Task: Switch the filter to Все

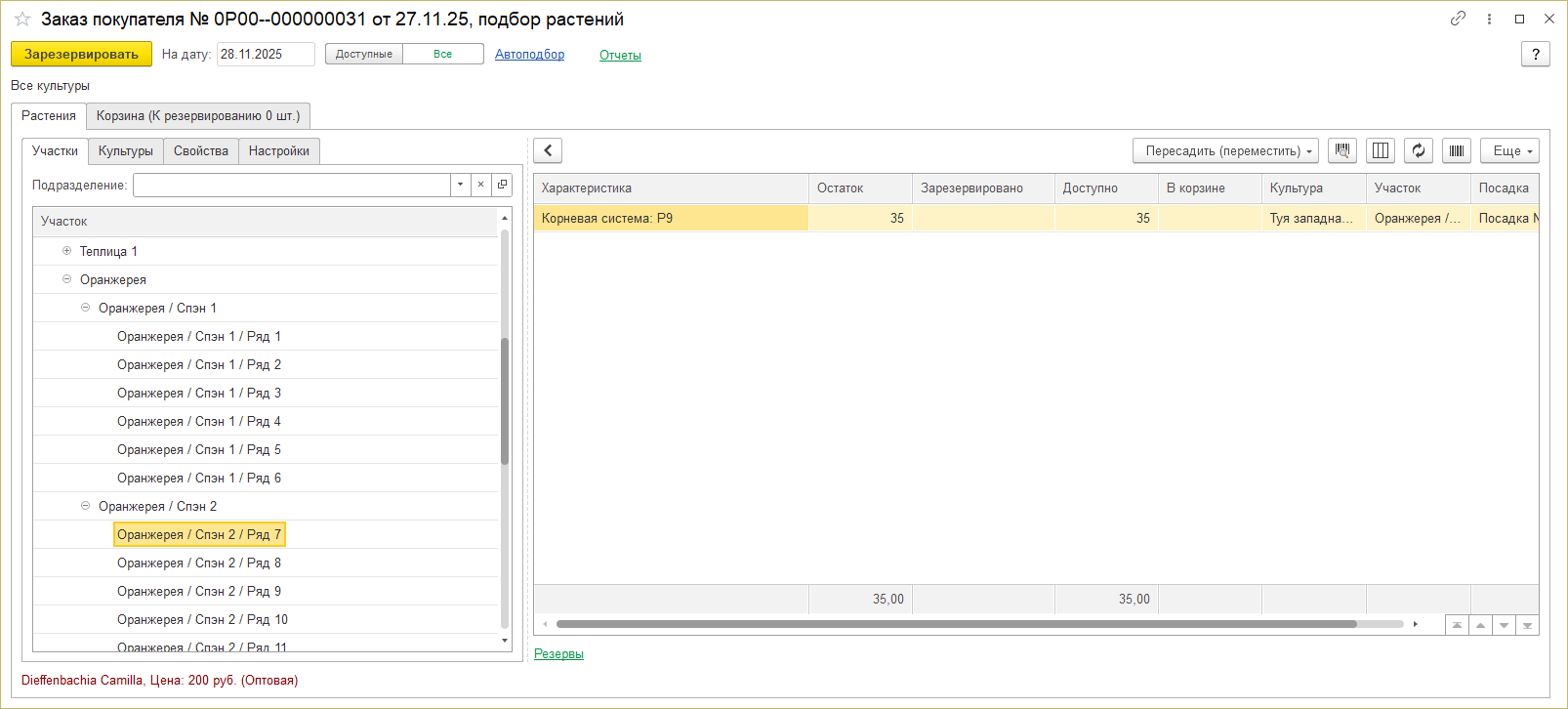Action: tap(443, 55)
